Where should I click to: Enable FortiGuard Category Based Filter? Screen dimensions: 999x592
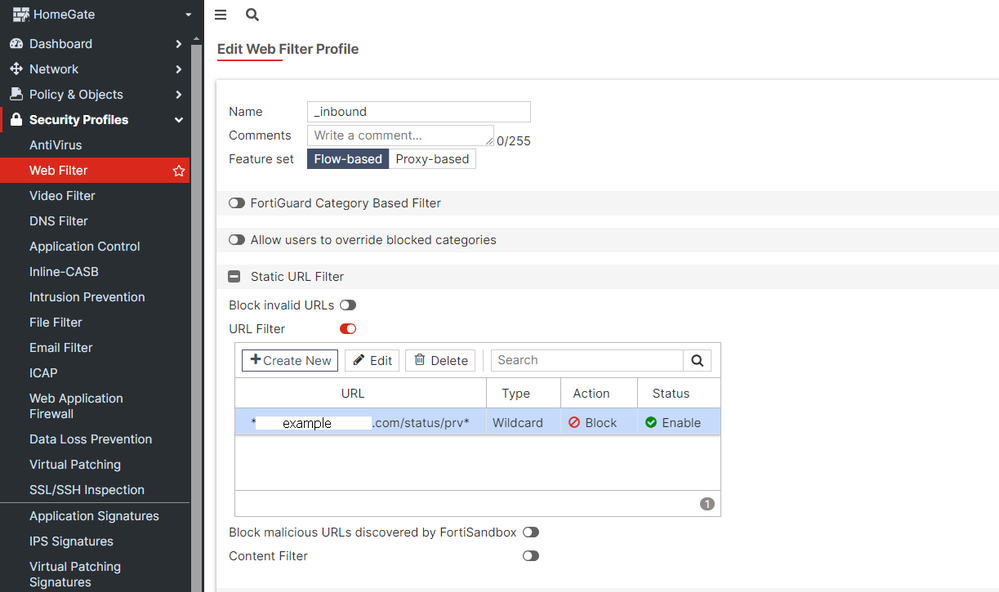(237, 203)
